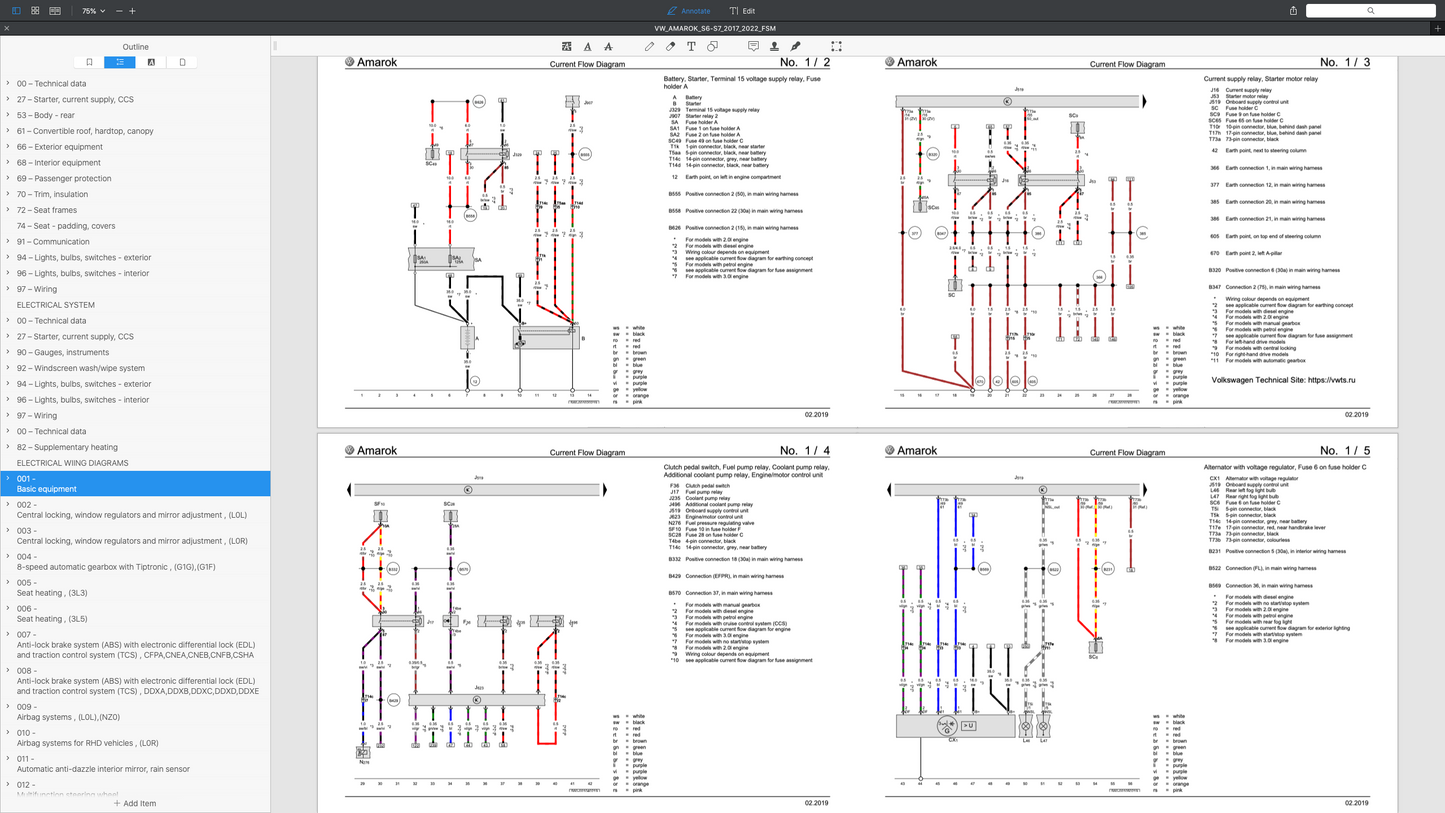This screenshot has width=1445, height=813.
Task: Open '010 - Airbag systems for RHD vehicles' entry
Action: tap(88, 739)
